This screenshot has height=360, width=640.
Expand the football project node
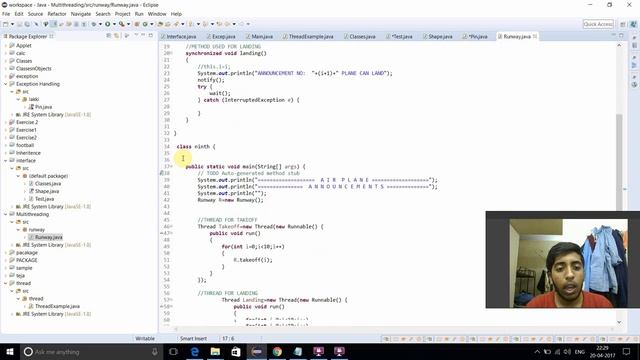[6, 145]
